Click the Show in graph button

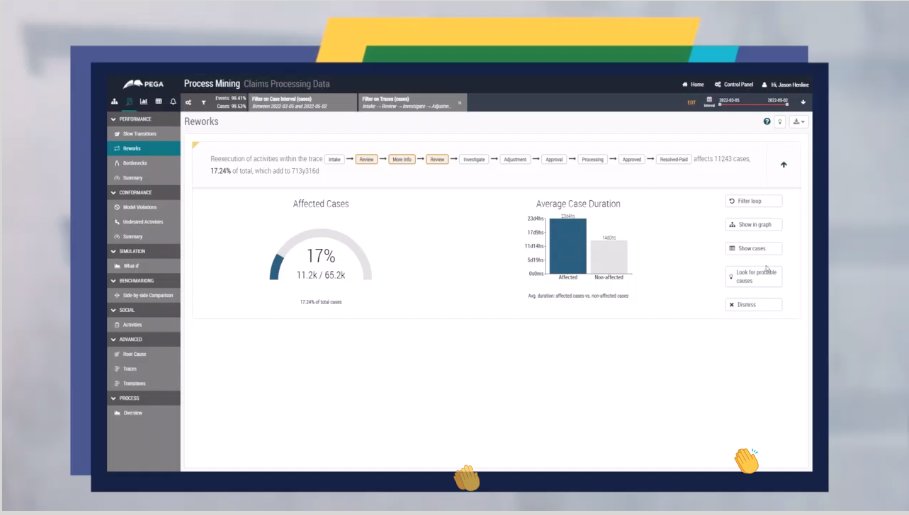(x=753, y=224)
